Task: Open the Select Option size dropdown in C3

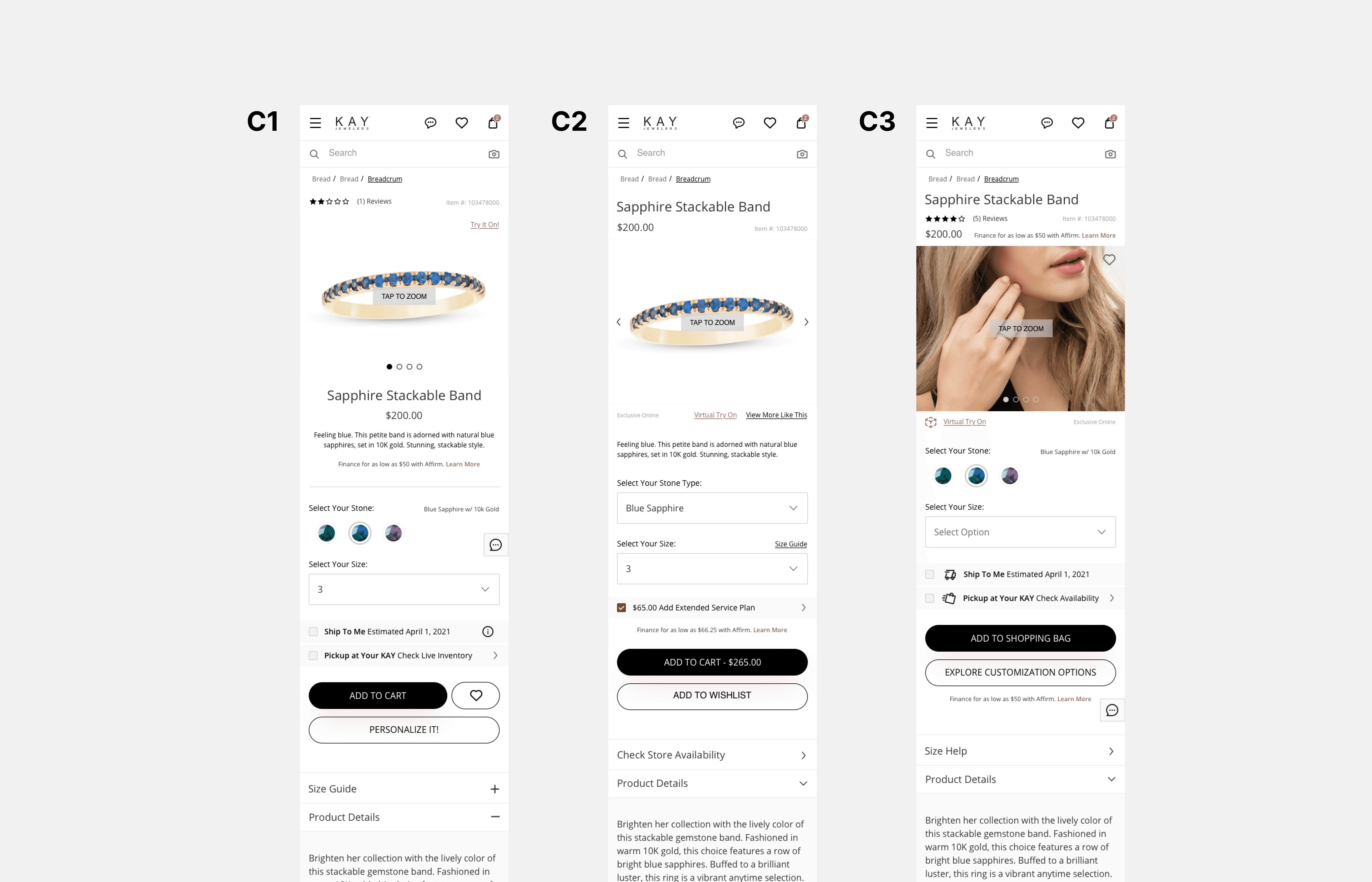Action: pos(1020,532)
